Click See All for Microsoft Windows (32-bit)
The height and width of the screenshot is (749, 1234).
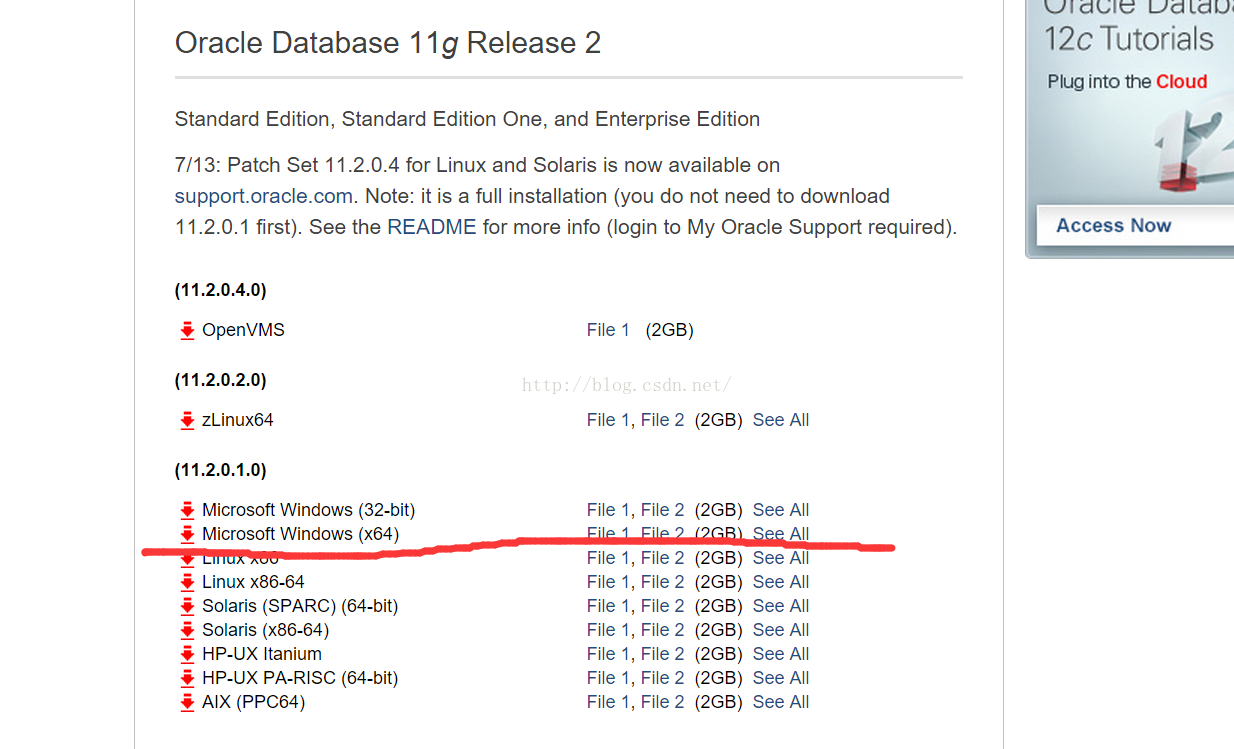781,510
